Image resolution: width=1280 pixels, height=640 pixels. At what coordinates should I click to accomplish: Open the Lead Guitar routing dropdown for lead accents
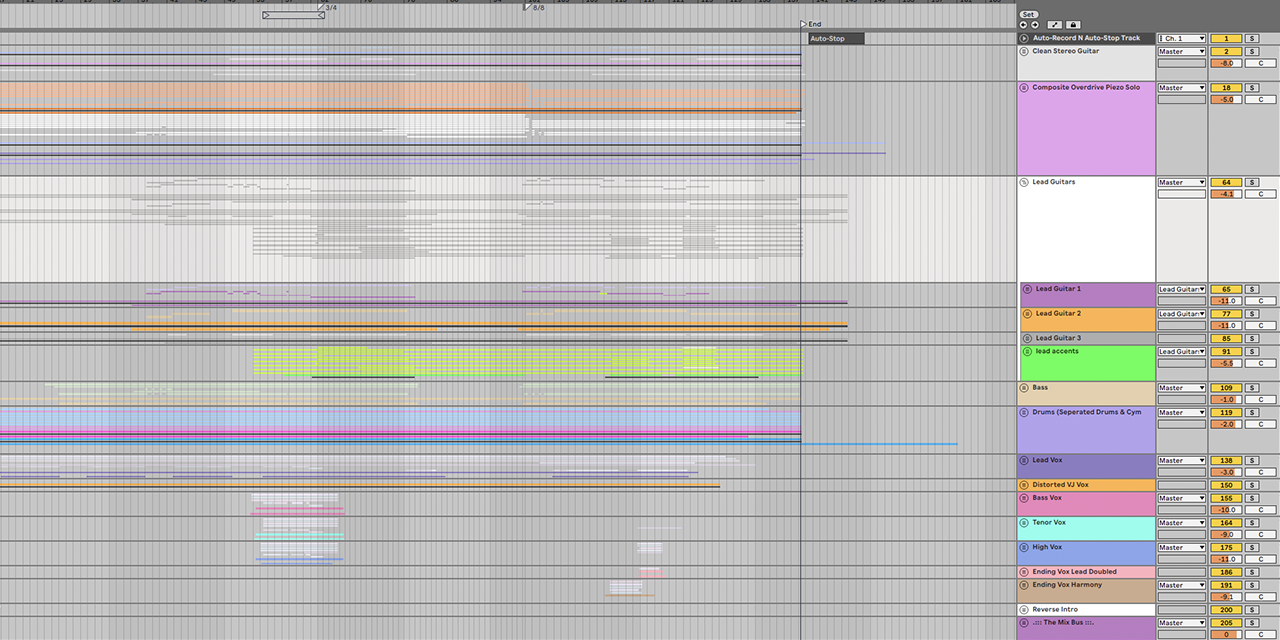pyautogui.click(x=1181, y=351)
